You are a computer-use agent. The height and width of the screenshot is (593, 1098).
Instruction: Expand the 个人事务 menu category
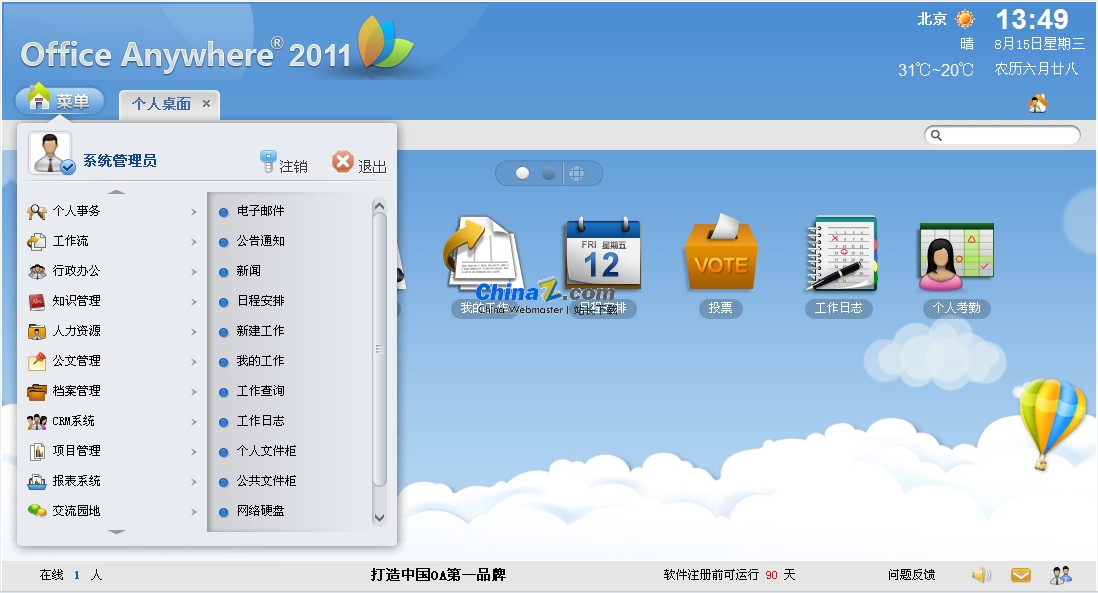pyautogui.click(x=112, y=211)
